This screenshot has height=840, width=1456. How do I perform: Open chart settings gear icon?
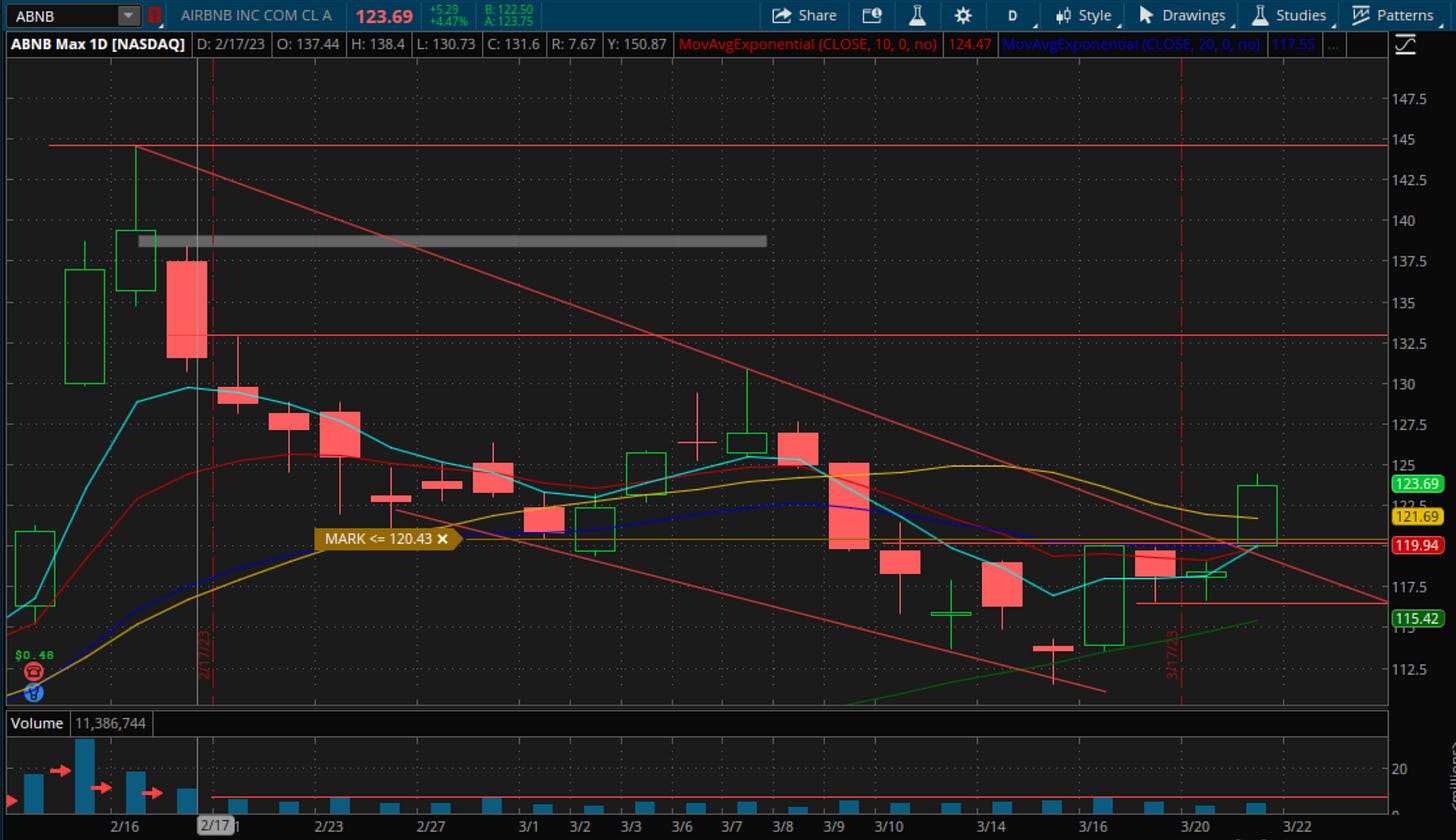[963, 15]
